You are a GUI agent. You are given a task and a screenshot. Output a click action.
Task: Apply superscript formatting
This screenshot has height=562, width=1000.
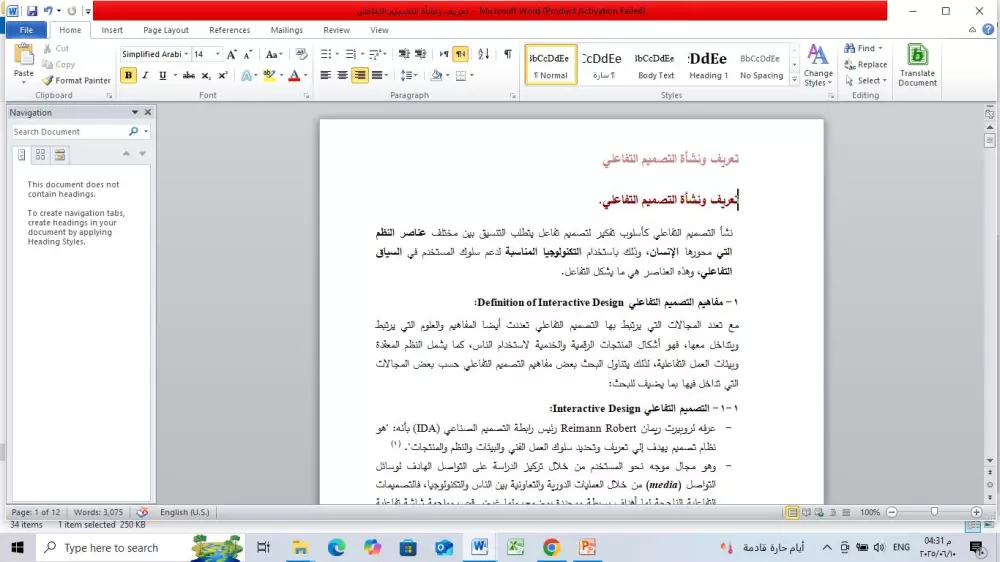(223, 75)
